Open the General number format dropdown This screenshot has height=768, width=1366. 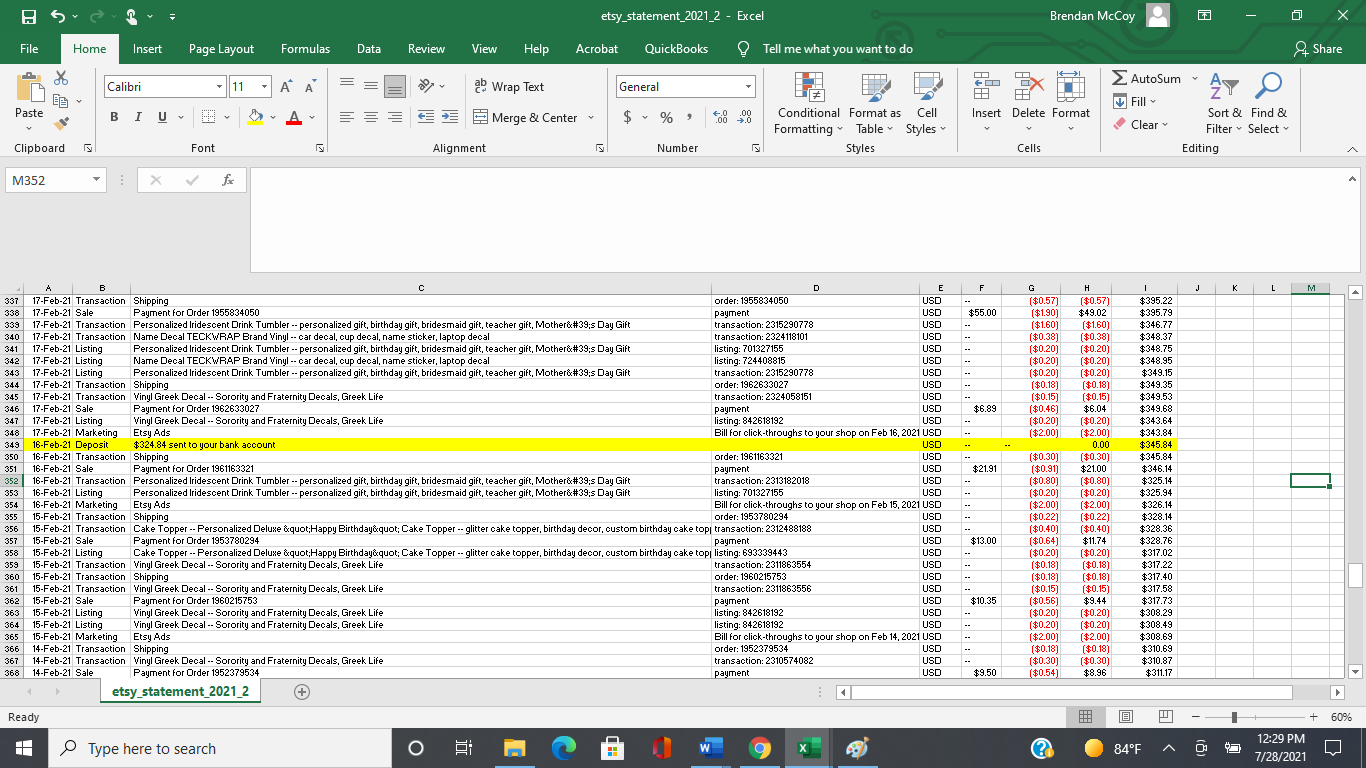tap(748, 87)
